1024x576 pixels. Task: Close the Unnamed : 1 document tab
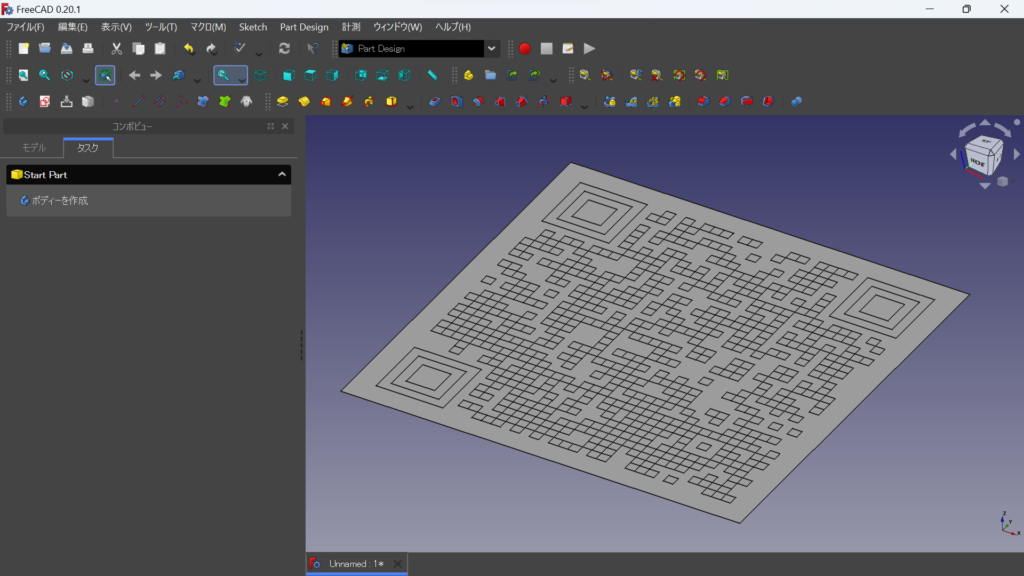pos(397,564)
